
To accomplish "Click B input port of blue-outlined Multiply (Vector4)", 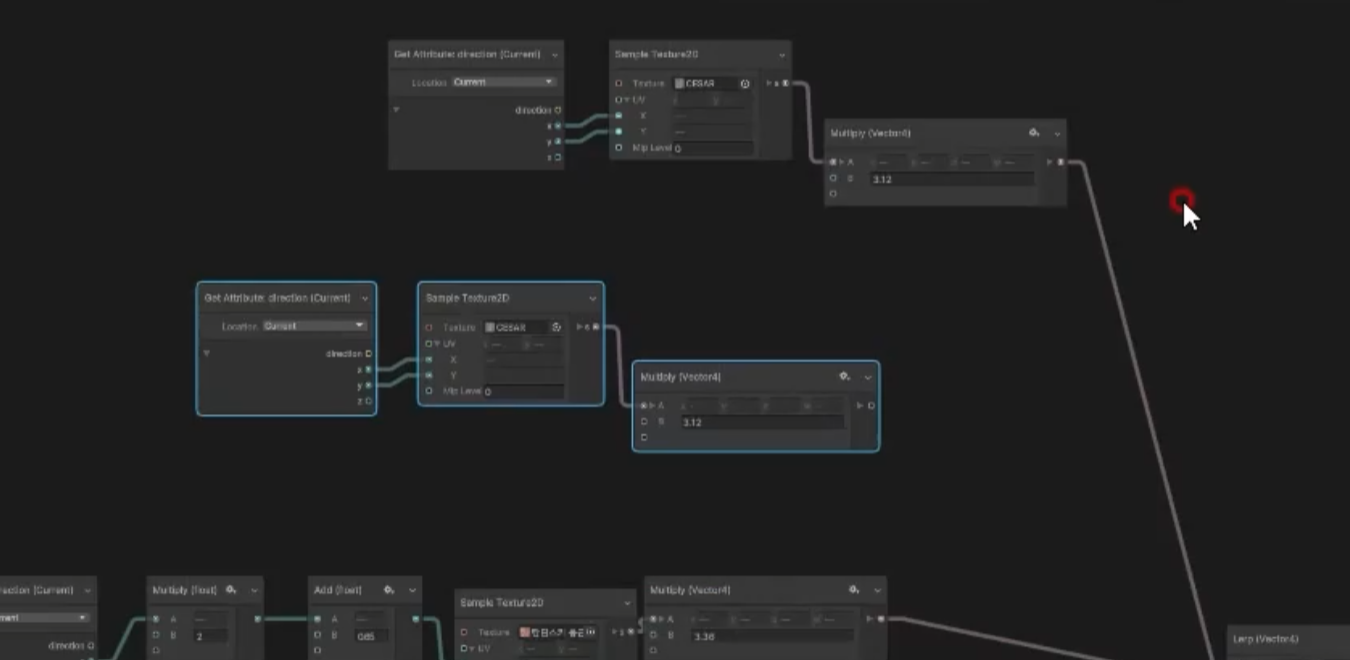I will pyautogui.click(x=644, y=421).
